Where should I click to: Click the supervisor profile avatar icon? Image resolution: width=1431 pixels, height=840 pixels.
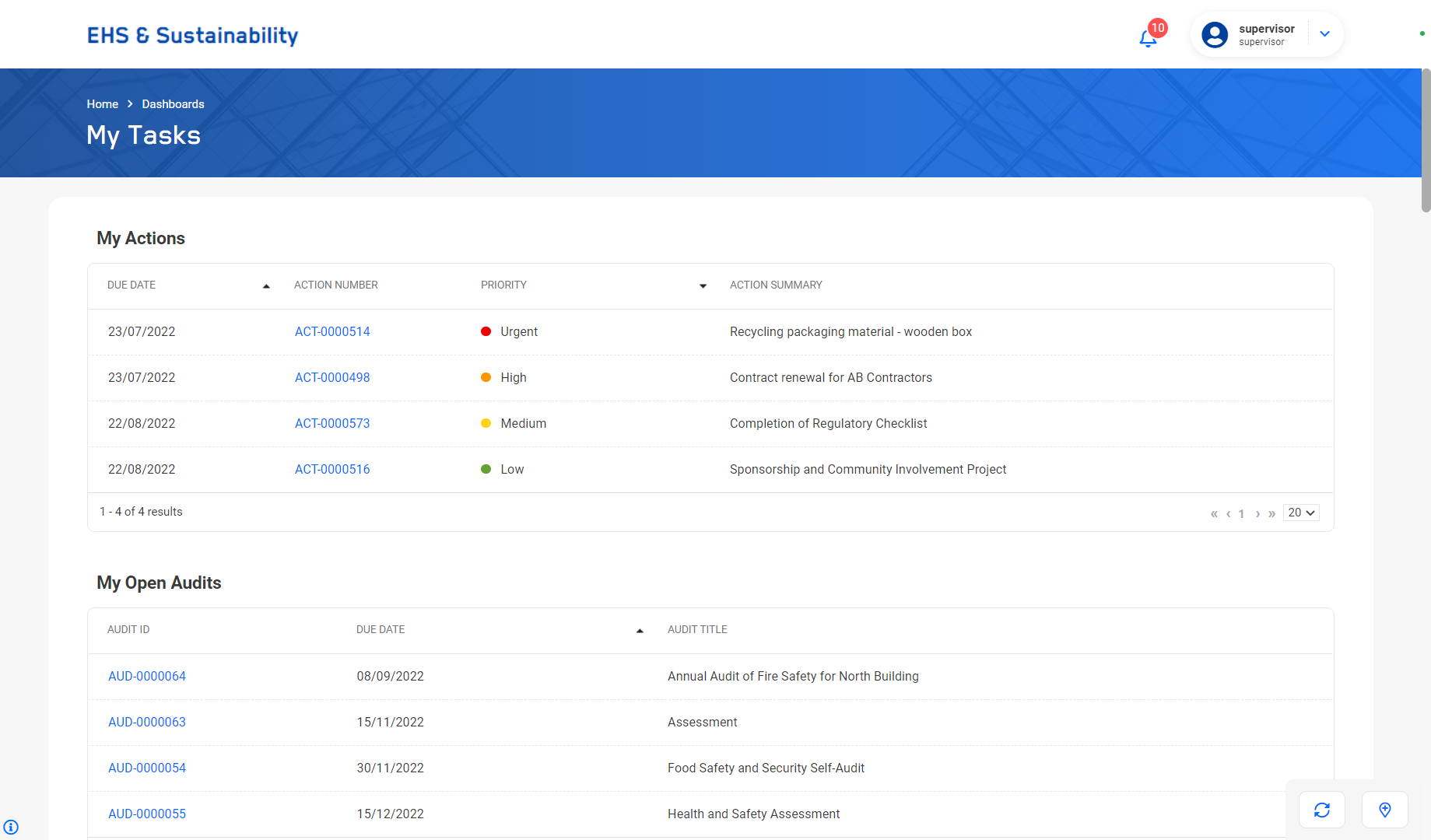coord(1215,34)
